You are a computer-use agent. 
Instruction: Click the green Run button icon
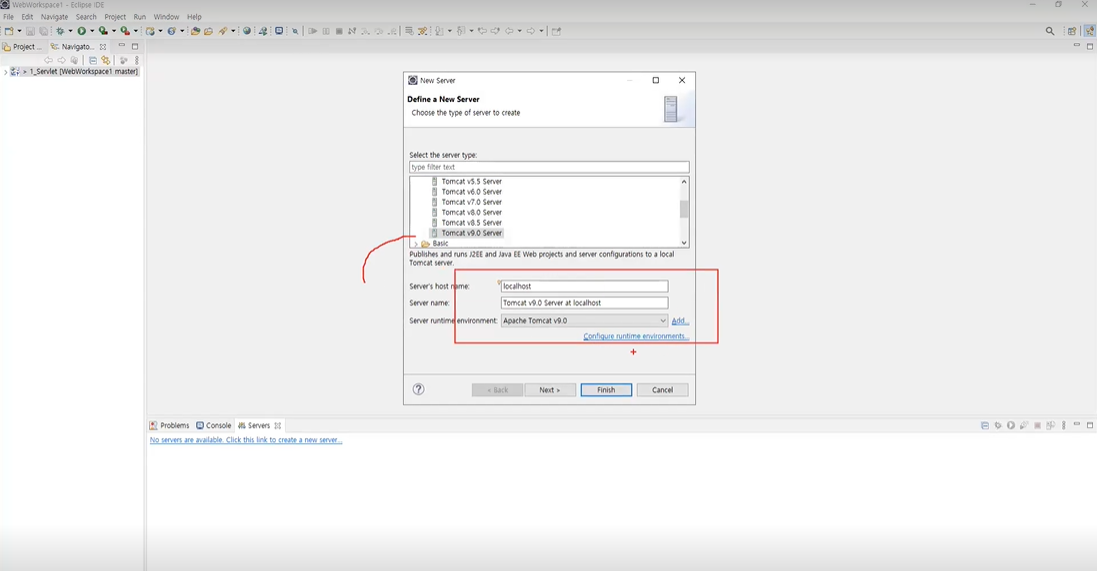[x=82, y=31]
